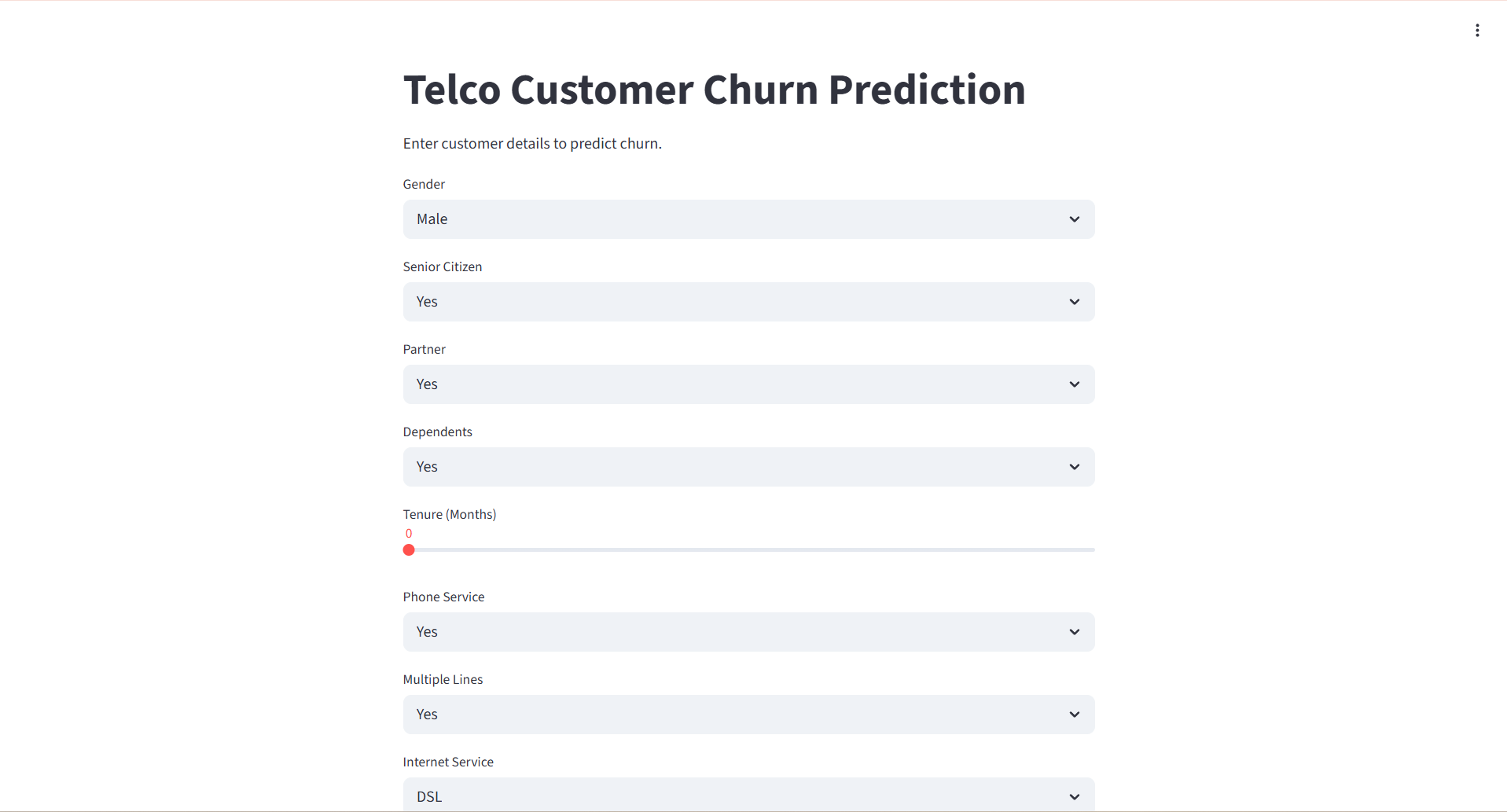Open the Phone Service selection
The image size is (1507, 812).
[x=747, y=631]
